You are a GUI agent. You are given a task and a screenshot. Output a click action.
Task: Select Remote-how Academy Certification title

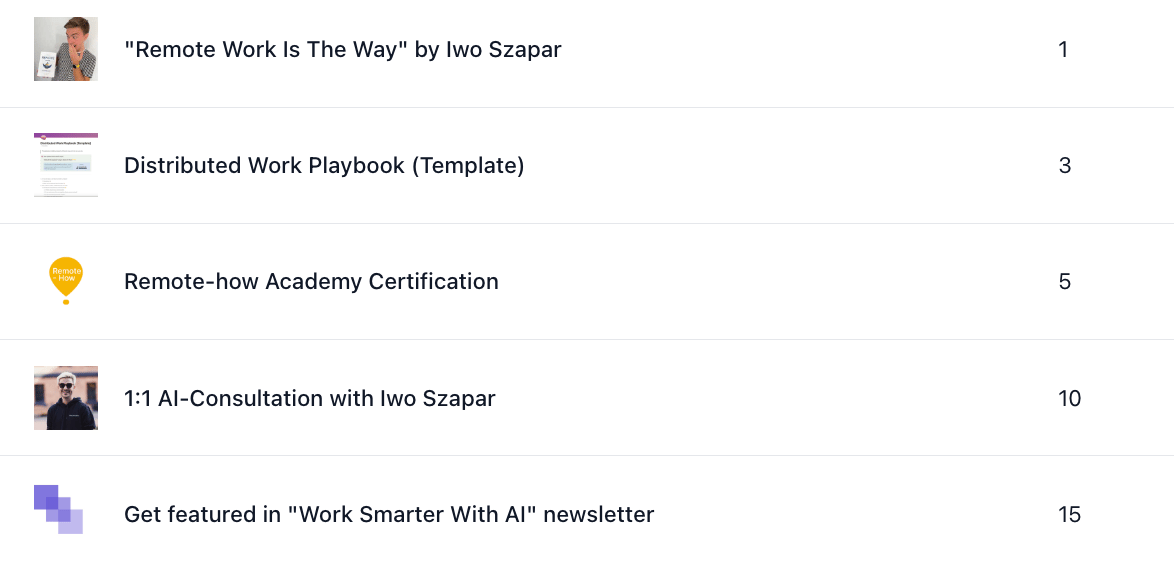[311, 281]
